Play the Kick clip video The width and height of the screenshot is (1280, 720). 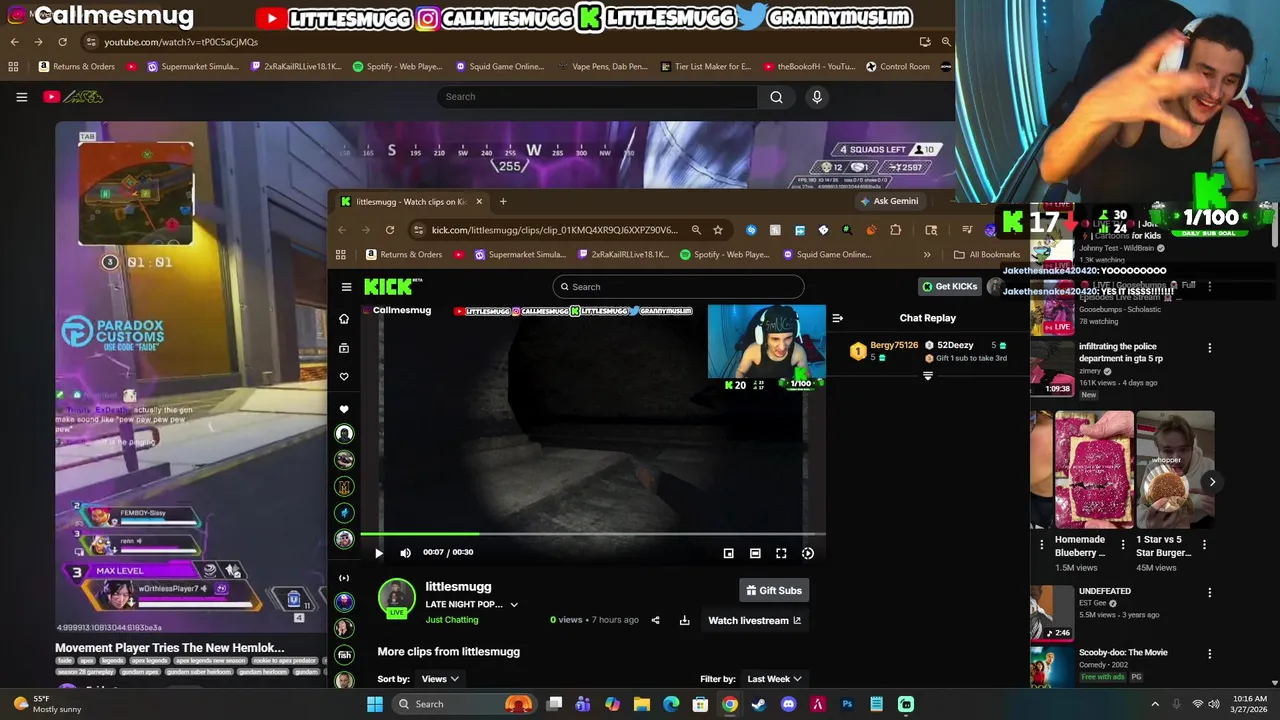(378, 553)
